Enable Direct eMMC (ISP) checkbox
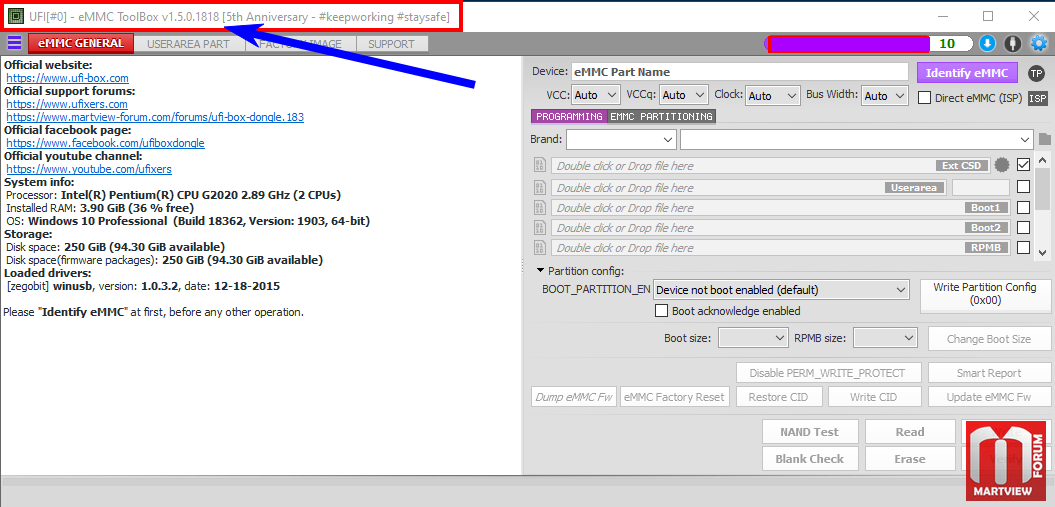The width and height of the screenshot is (1055, 507). coord(924,98)
